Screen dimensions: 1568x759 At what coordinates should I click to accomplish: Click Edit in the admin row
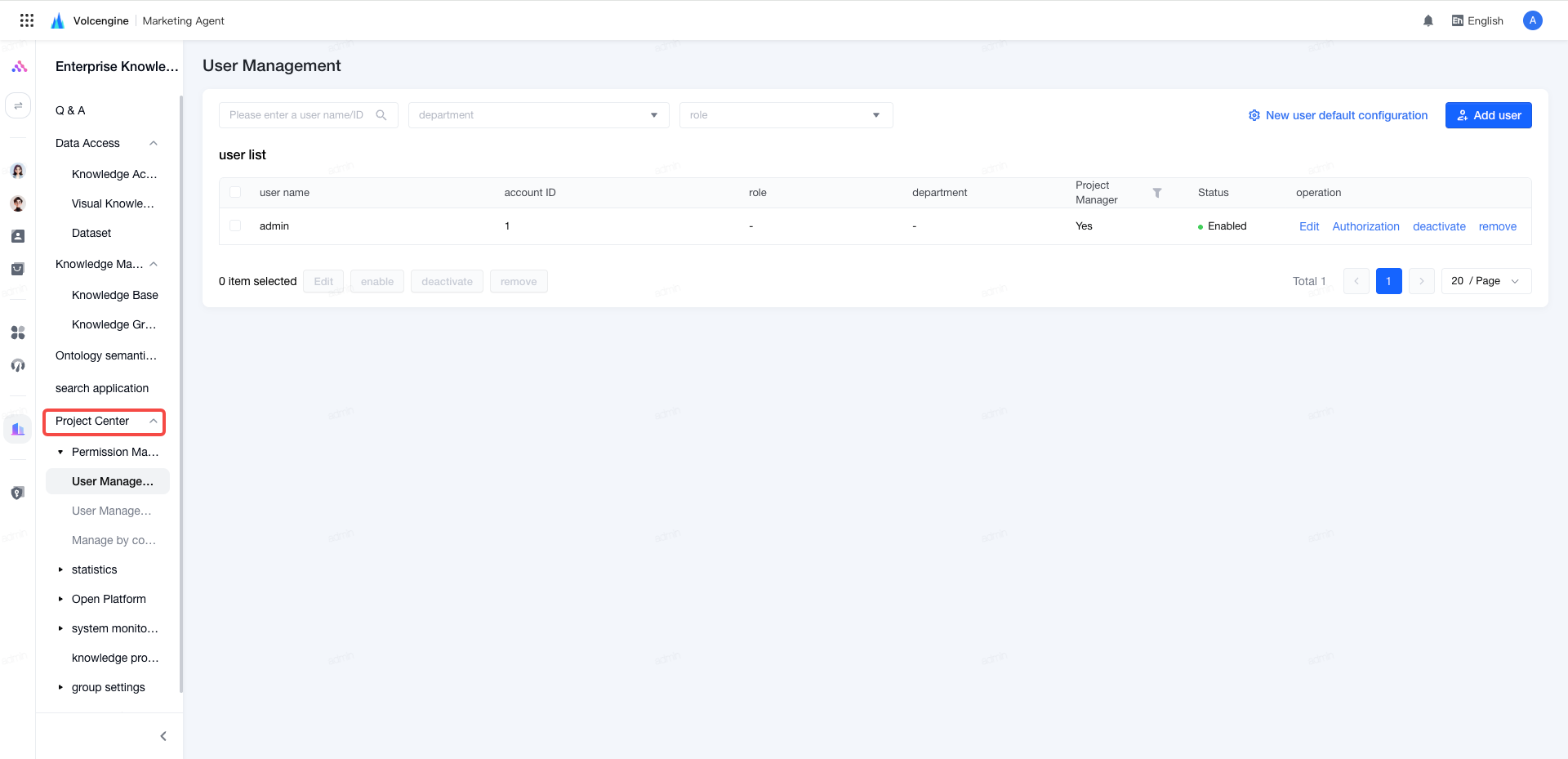[1309, 226]
